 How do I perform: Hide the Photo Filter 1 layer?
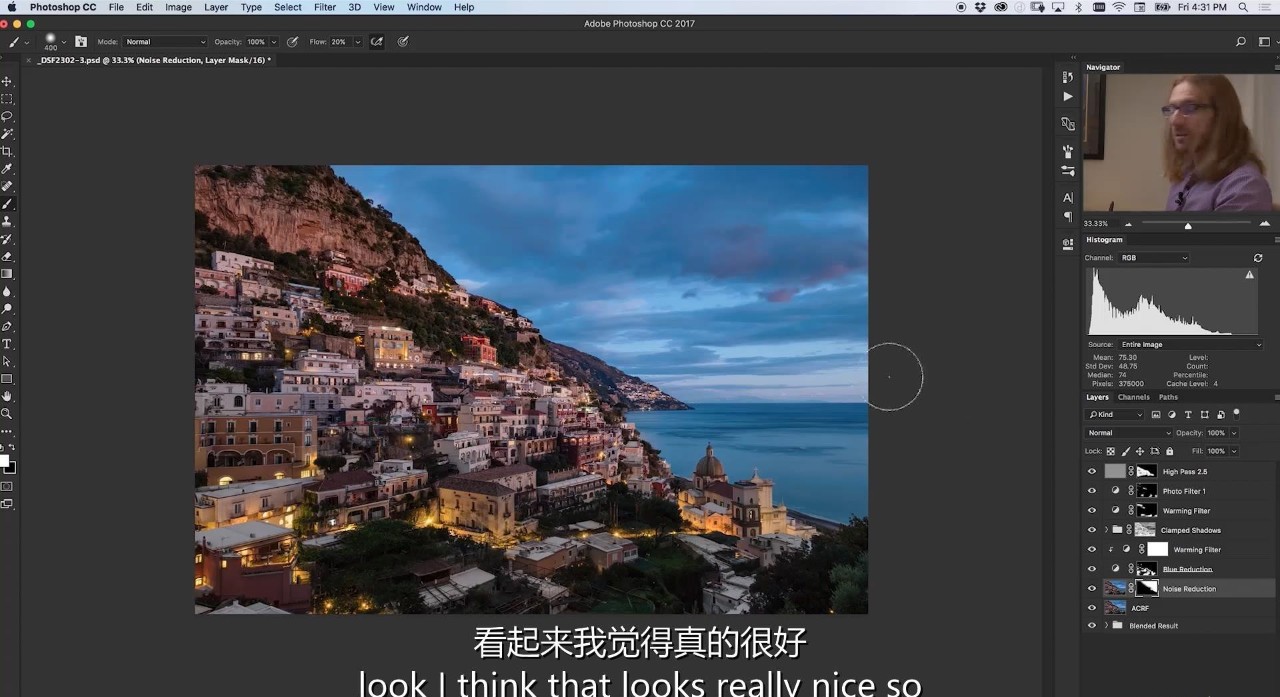tap(1092, 491)
